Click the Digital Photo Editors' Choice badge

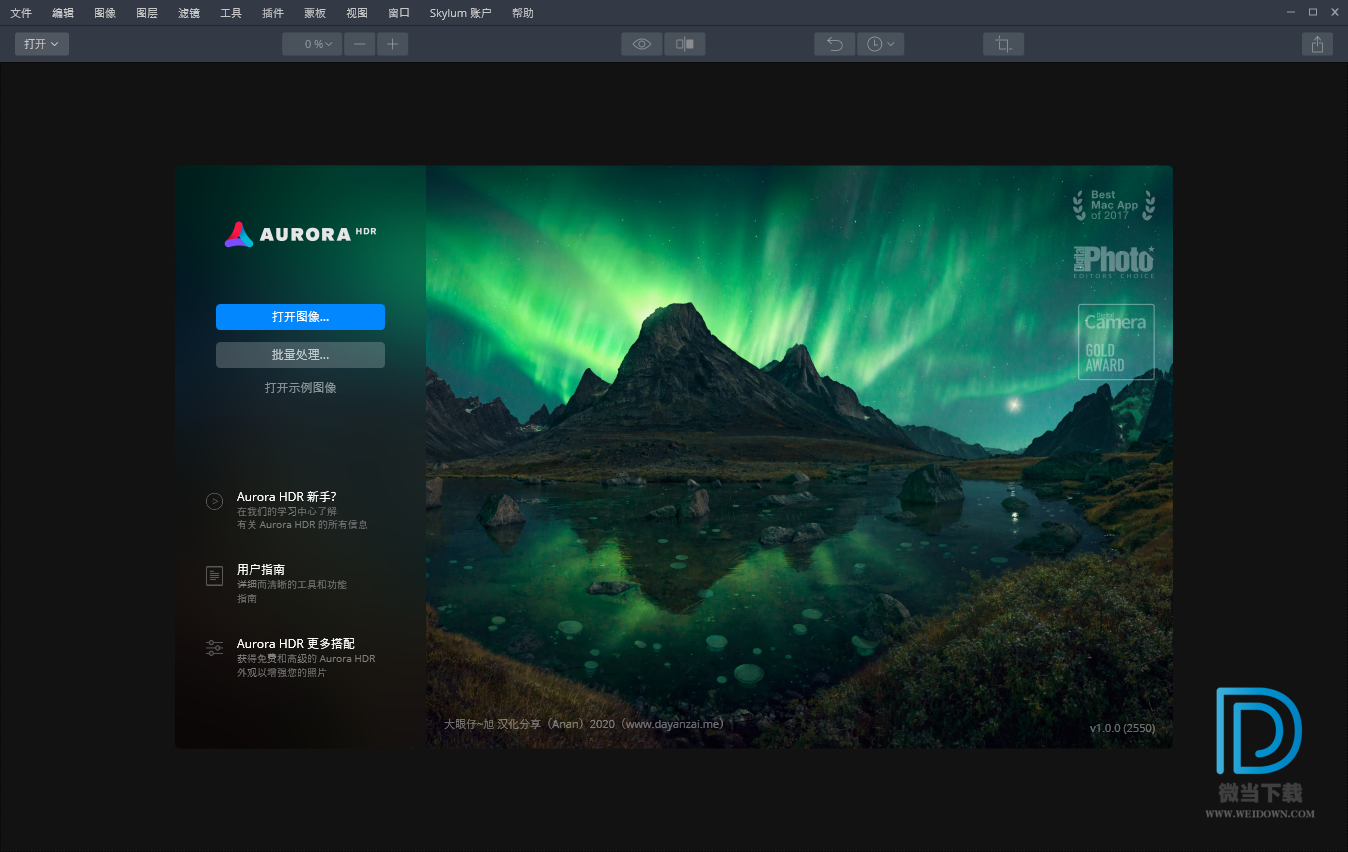click(x=1114, y=262)
